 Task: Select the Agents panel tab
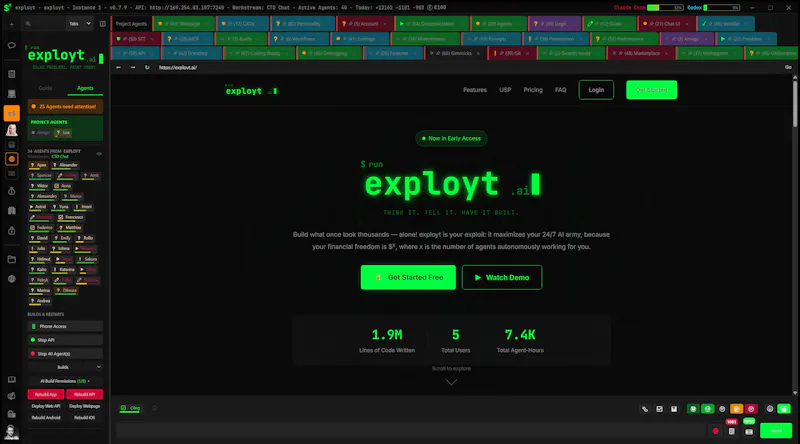(85, 88)
